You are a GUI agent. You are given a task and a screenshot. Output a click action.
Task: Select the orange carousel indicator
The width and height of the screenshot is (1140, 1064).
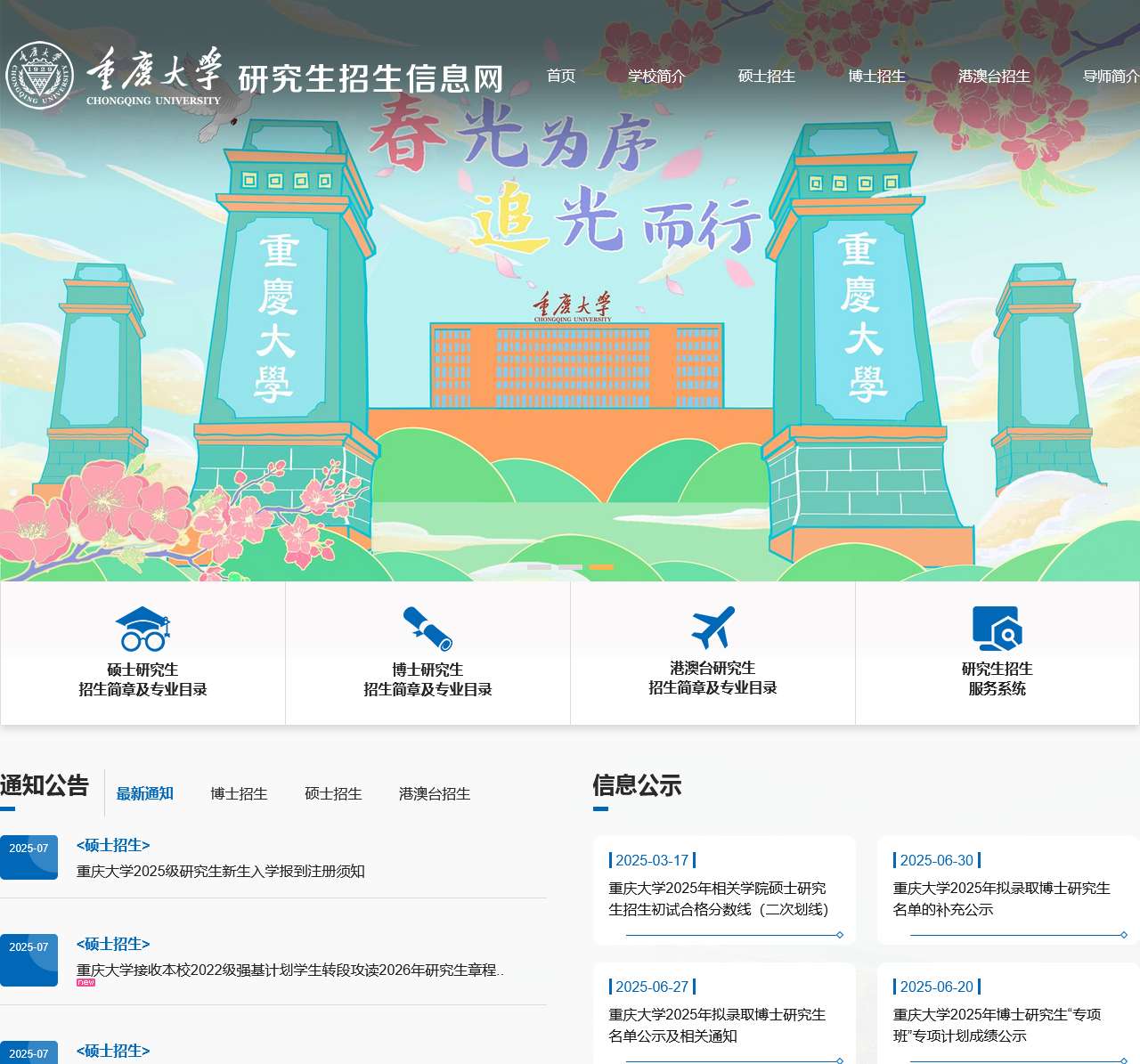point(601,566)
